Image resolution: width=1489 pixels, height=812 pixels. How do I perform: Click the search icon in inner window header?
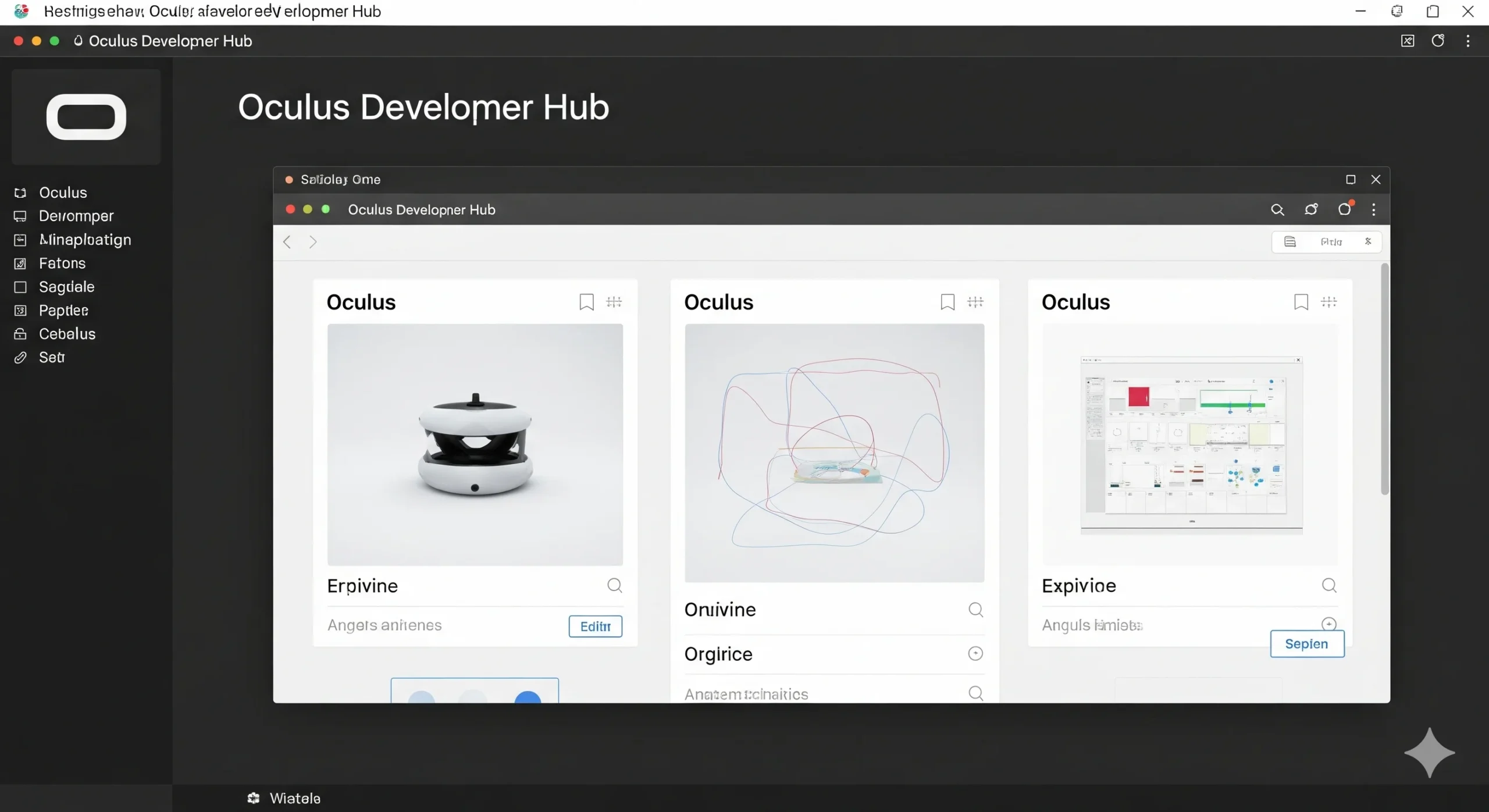point(1277,210)
